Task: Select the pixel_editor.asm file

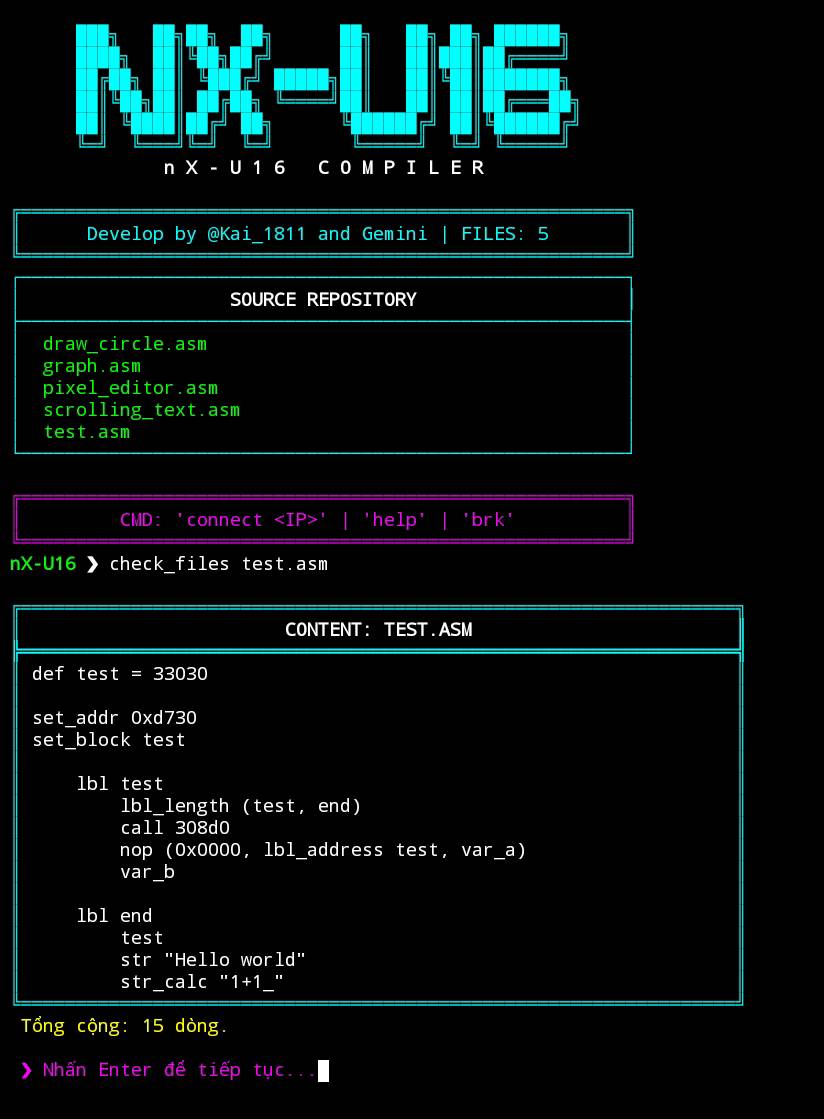Action: (x=130, y=388)
